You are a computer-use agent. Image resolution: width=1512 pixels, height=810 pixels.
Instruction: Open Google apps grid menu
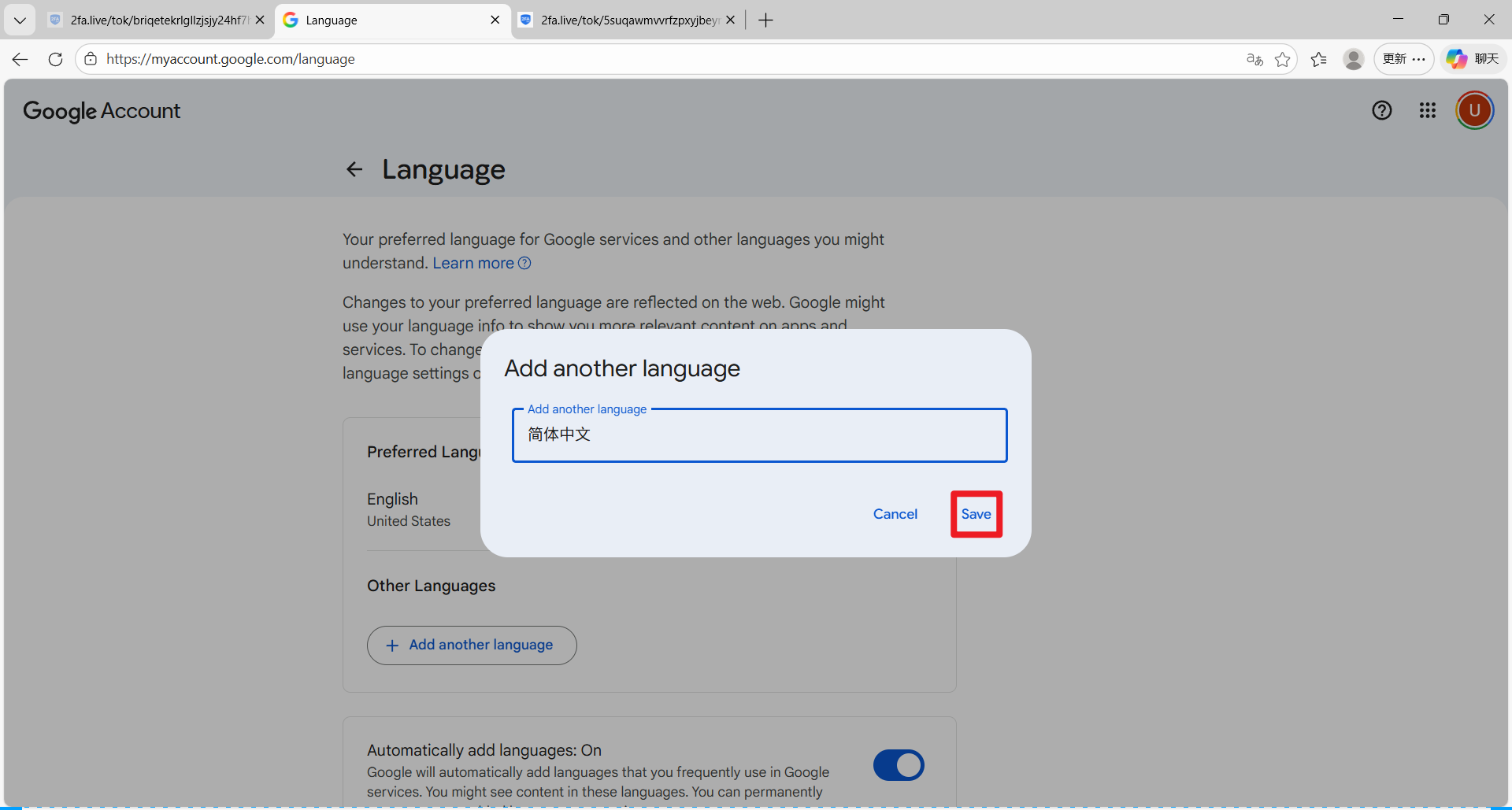click(x=1427, y=110)
